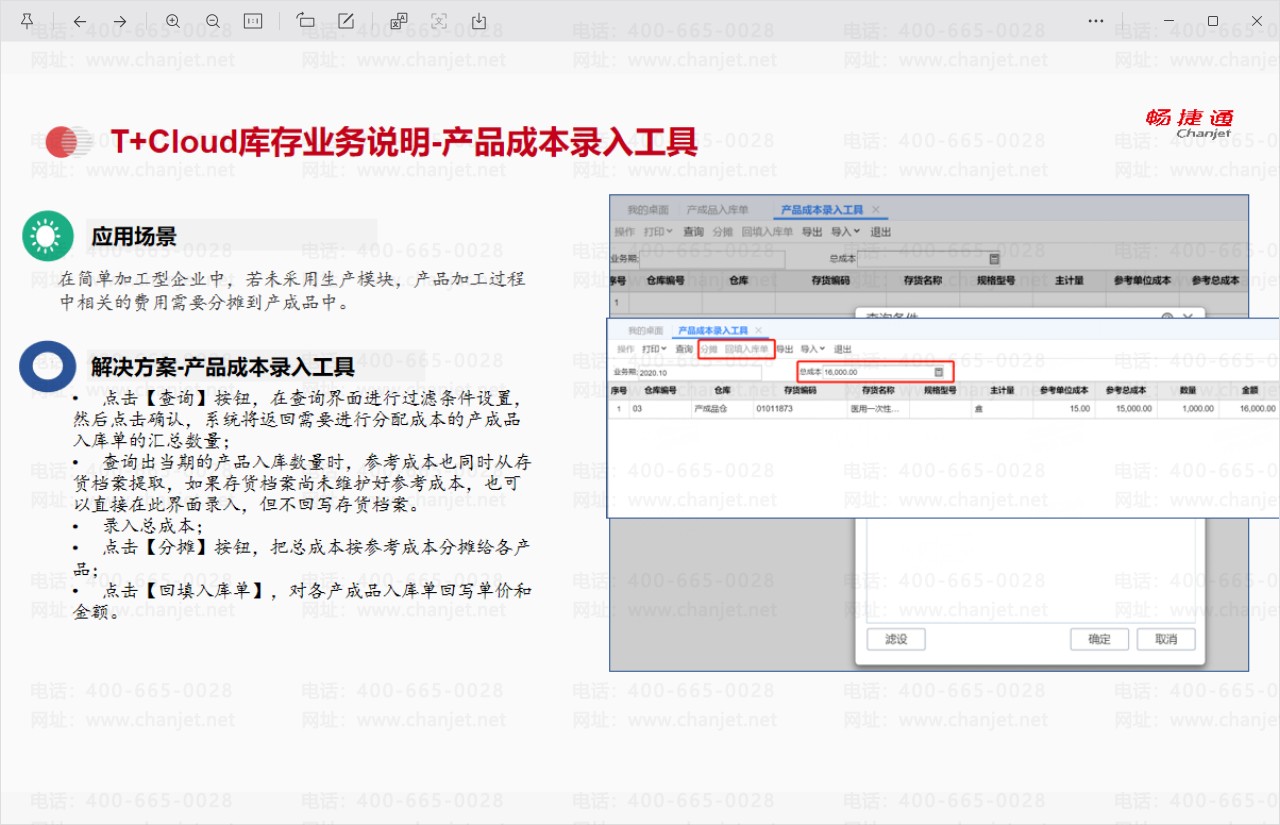Image resolution: width=1280 pixels, height=825 pixels.
Task: Click column header 存货编码 in foreground screenshot
Action: pyautogui.click(x=800, y=390)
